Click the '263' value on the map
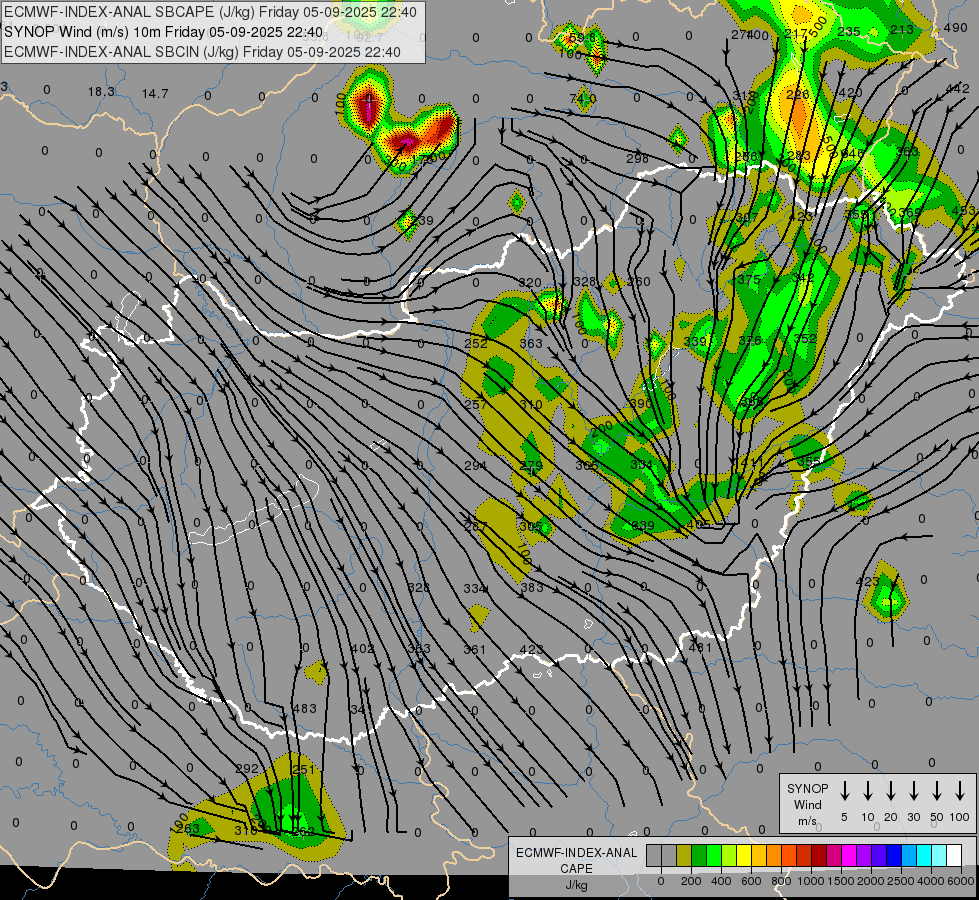 tap(187, 828)
